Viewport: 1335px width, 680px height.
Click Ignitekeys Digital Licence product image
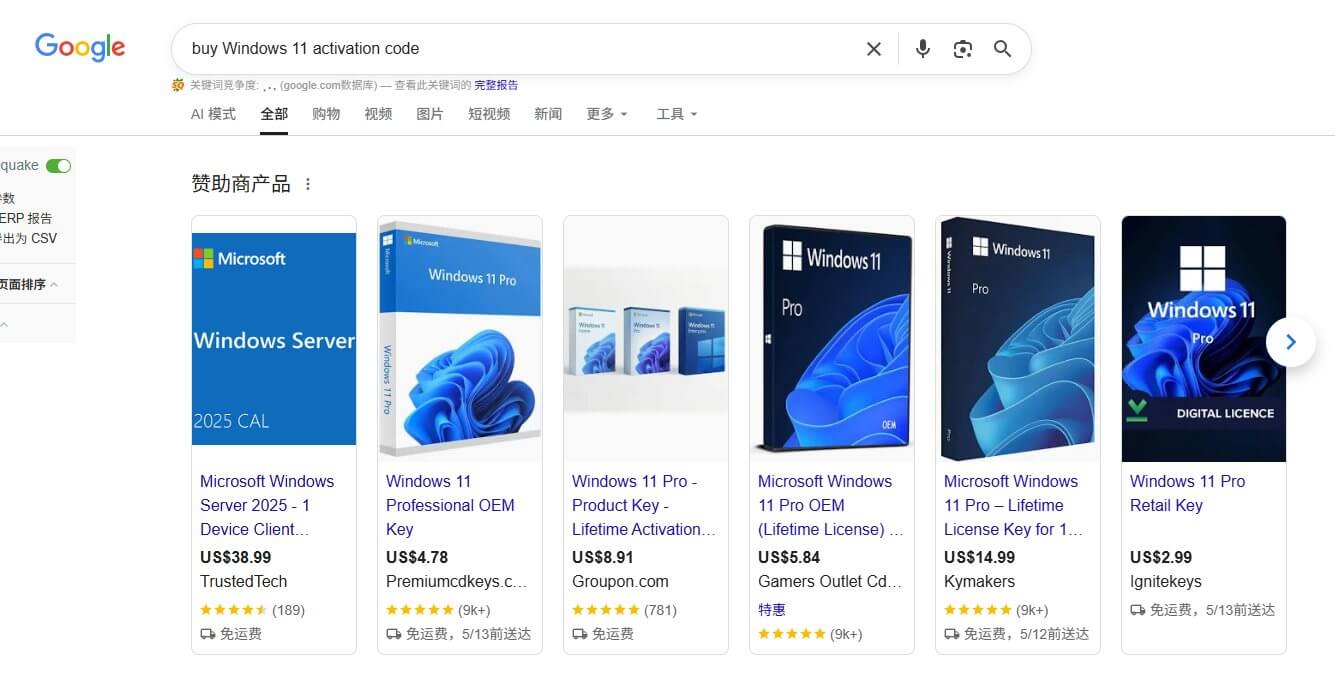(1204, 339)
